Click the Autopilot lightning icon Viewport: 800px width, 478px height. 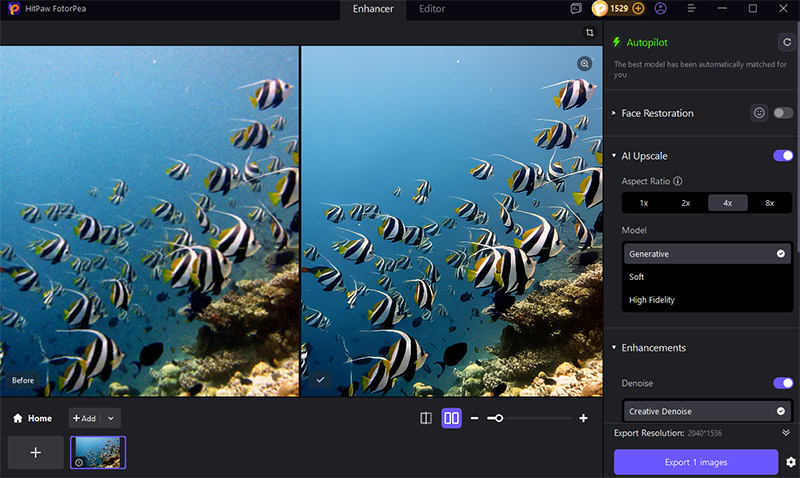click(616, 42)
